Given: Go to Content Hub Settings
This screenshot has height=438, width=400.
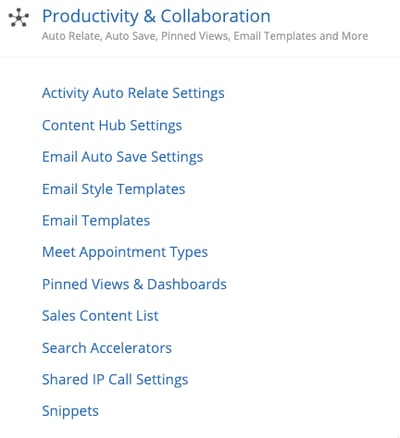Looking at the screenshot, I should click(x=112, y=126).
